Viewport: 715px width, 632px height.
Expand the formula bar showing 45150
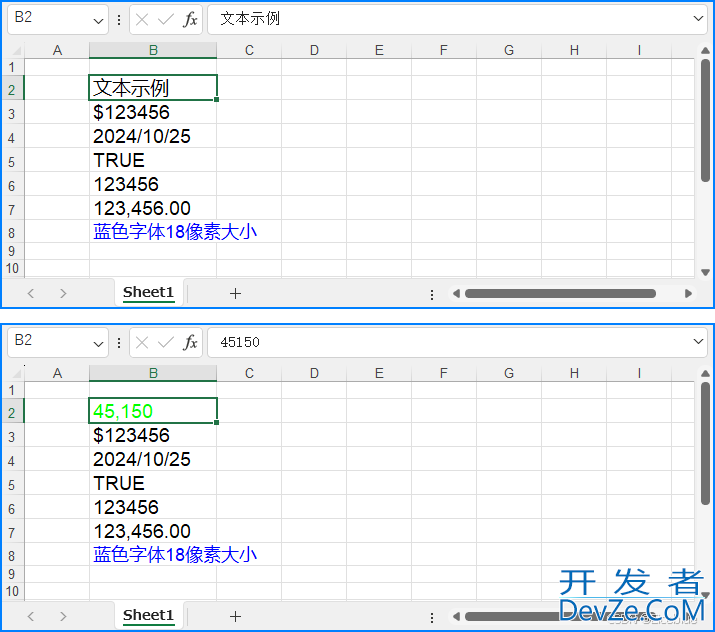point(698,342)
